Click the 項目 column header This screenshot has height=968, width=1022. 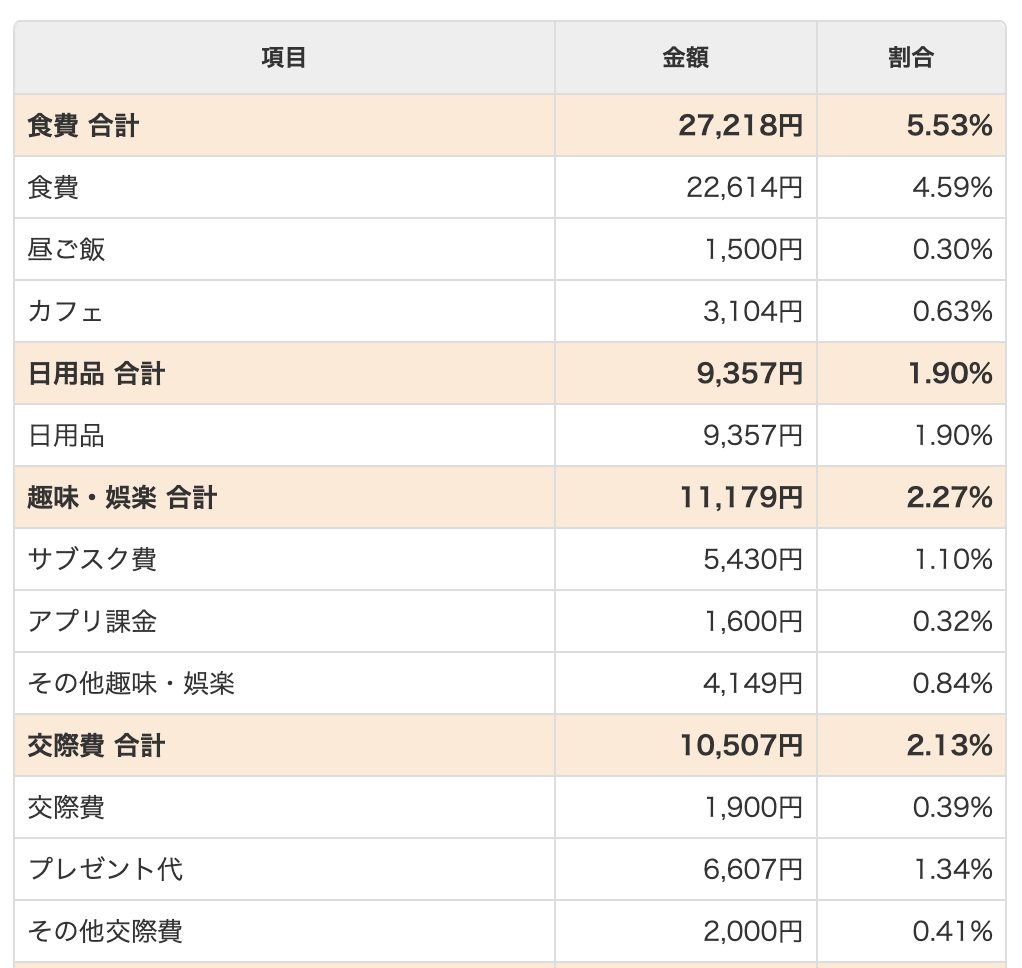pos(284,58)
